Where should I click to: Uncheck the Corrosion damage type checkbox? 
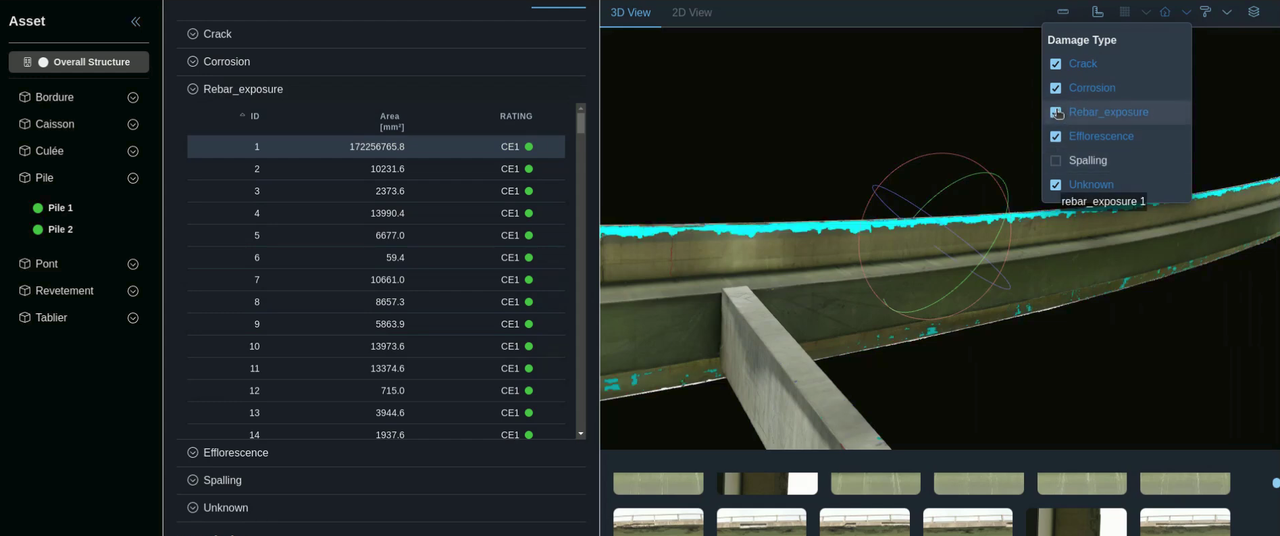click(1055, 88)
